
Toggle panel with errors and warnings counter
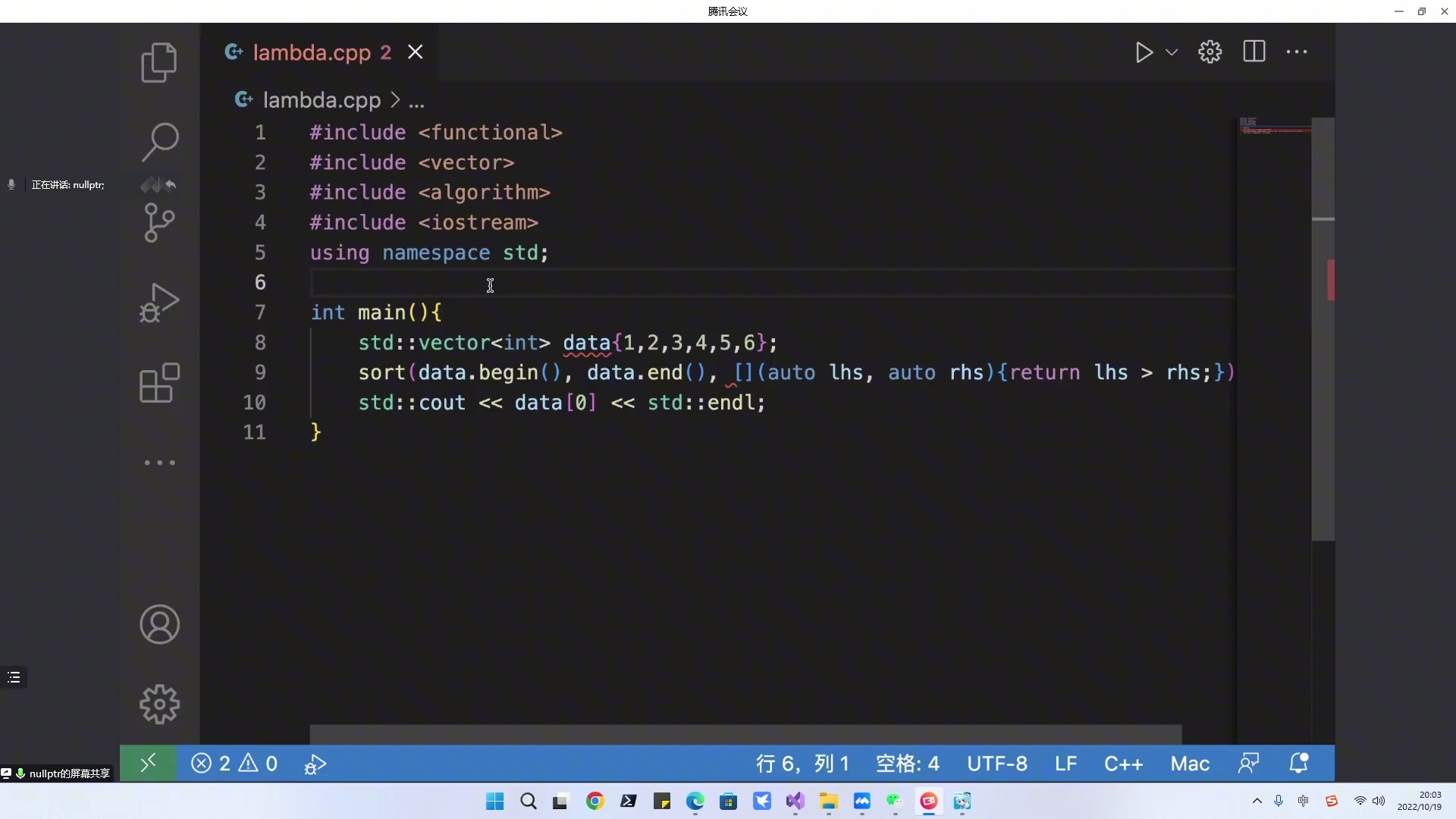pos(234,764)
